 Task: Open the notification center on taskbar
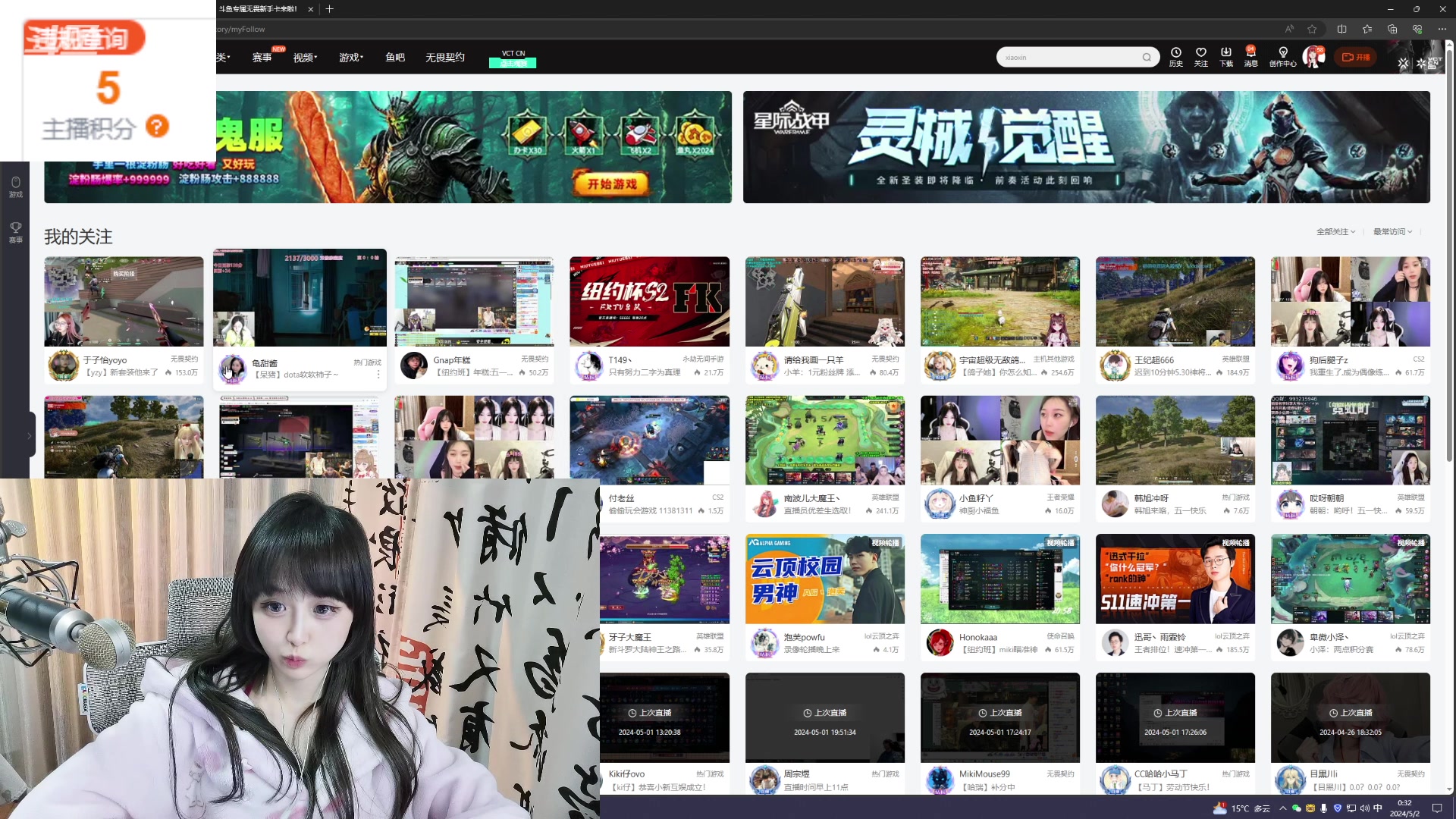(x=1436, y=808)
